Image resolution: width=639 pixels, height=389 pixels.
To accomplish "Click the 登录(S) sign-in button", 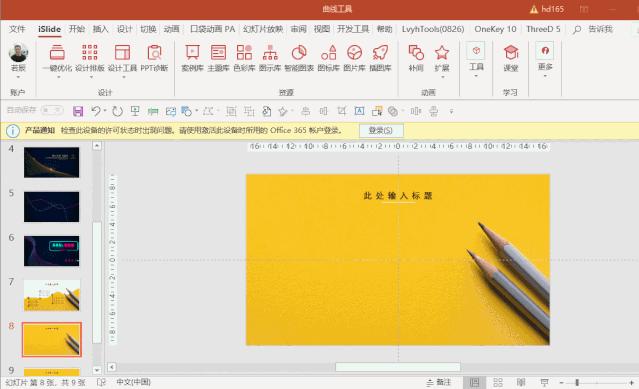I will pyautogui.click(x=381, y=130).
